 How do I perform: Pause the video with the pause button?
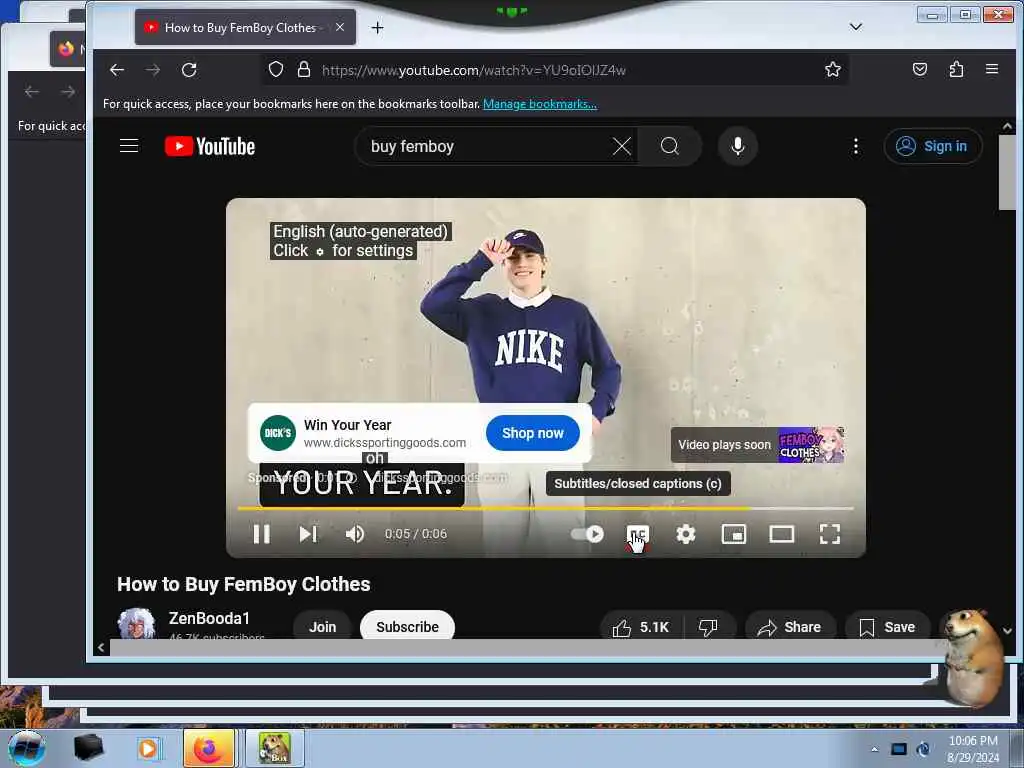pyautogui.click(x=262, y=534)
